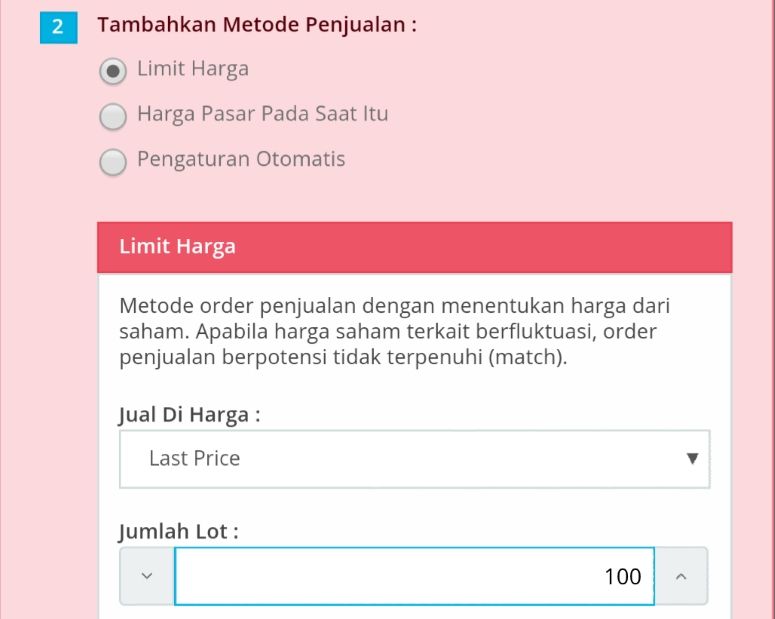Click the black triangle arrow of Last Price
This screenshot has height=619, width=775.
click(692, 459)
